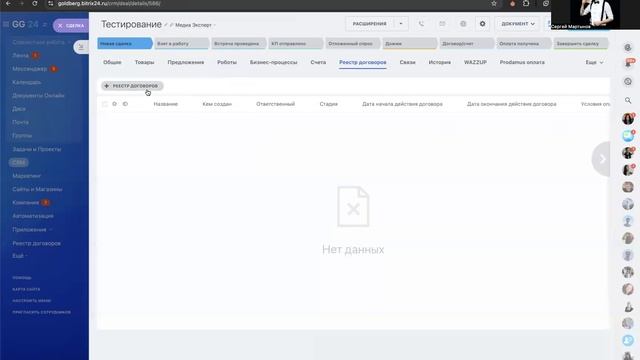Open first contact avatar below the search icon

(628, 119)
